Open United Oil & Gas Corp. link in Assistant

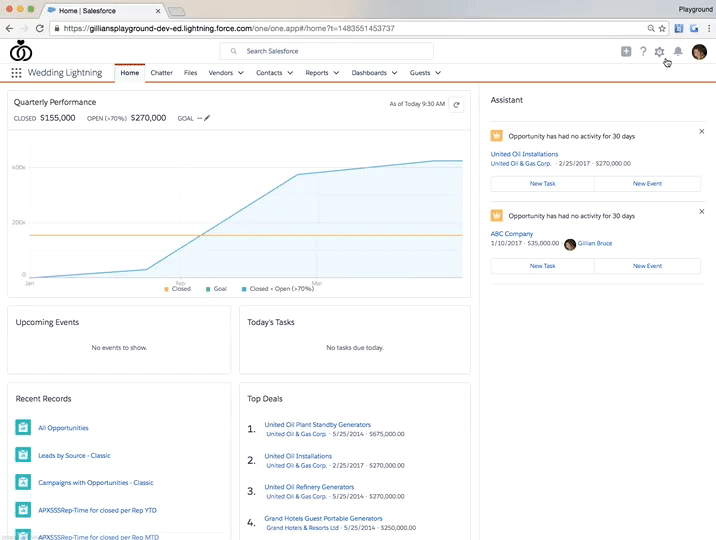pos(521,163)
